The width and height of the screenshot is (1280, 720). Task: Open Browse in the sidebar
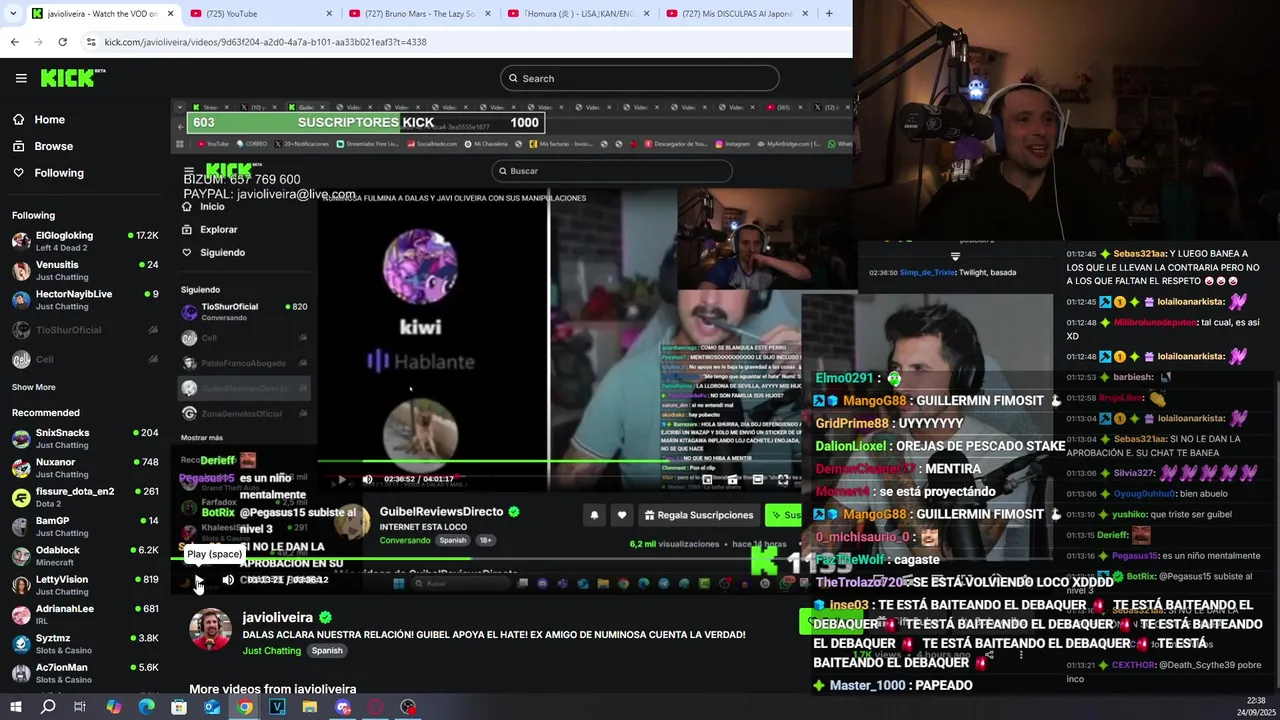pos(53,146)
